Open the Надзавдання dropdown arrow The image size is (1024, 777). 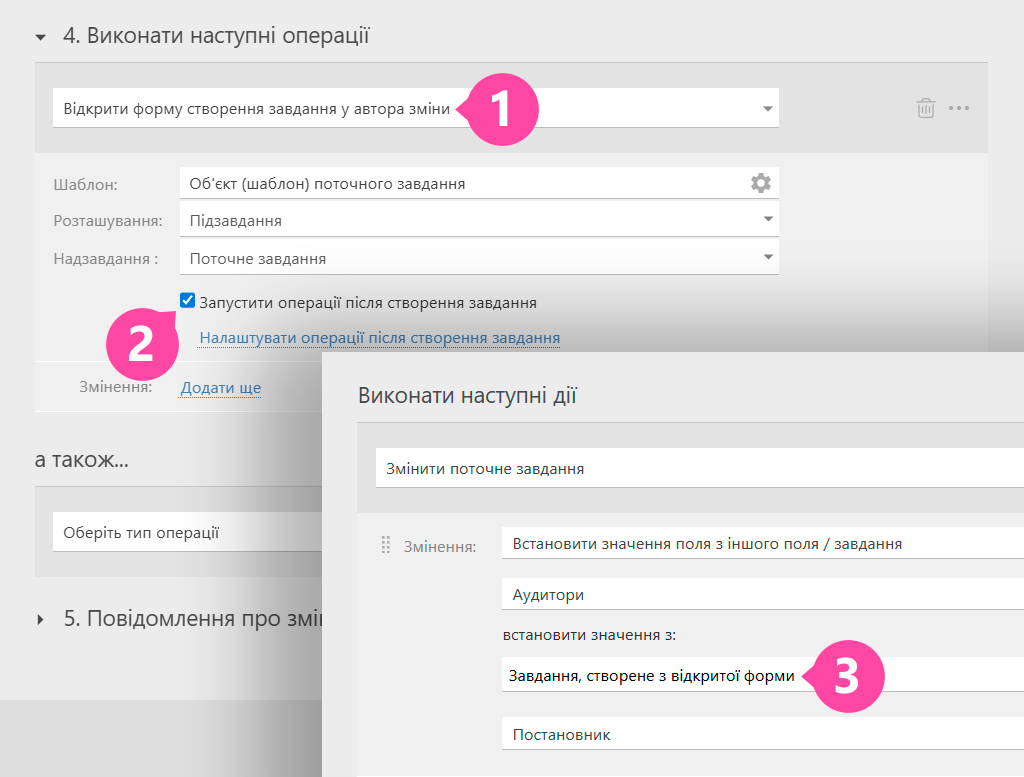767,258
